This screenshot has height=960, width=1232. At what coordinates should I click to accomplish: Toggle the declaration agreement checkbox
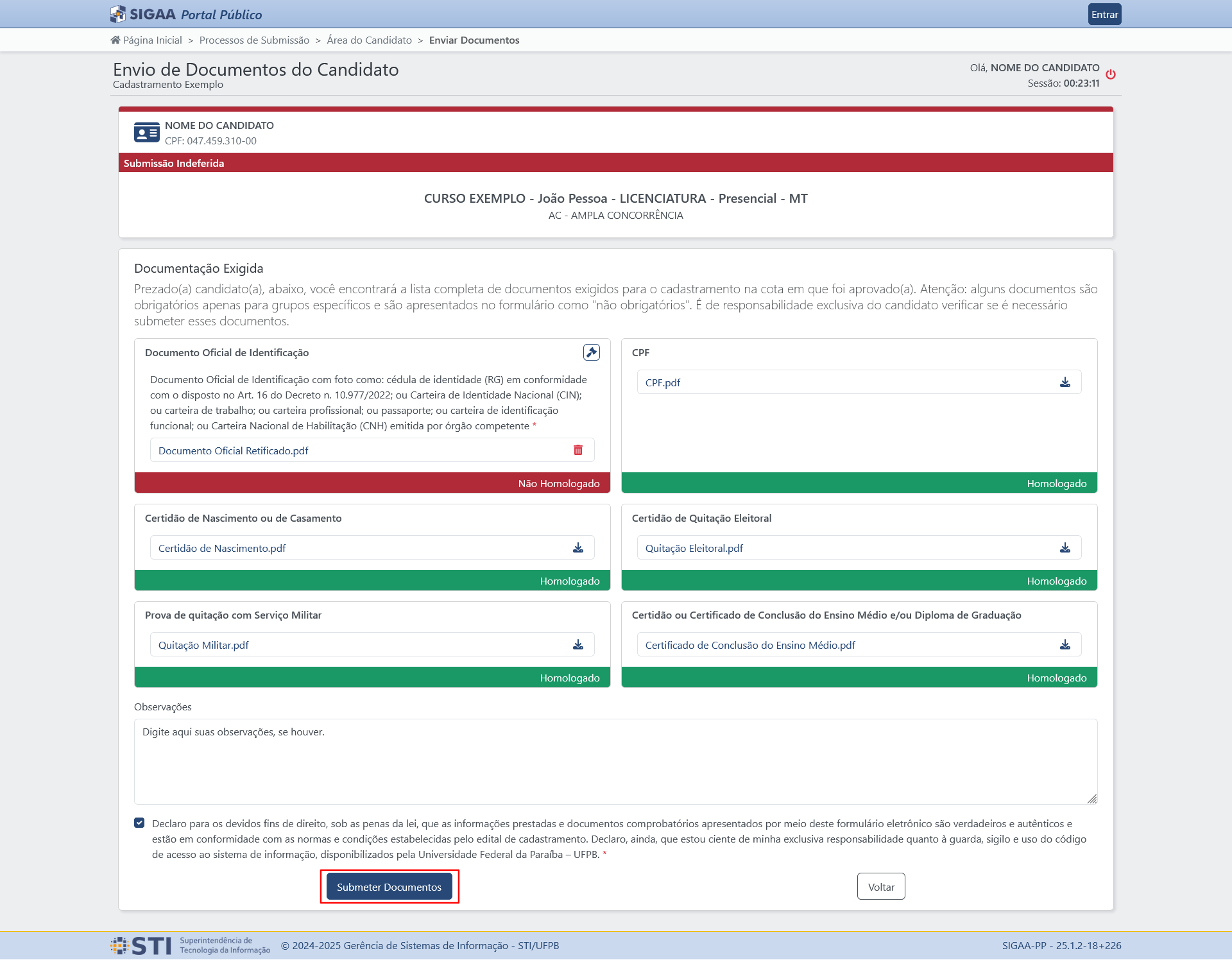click(x=139, y=823)
